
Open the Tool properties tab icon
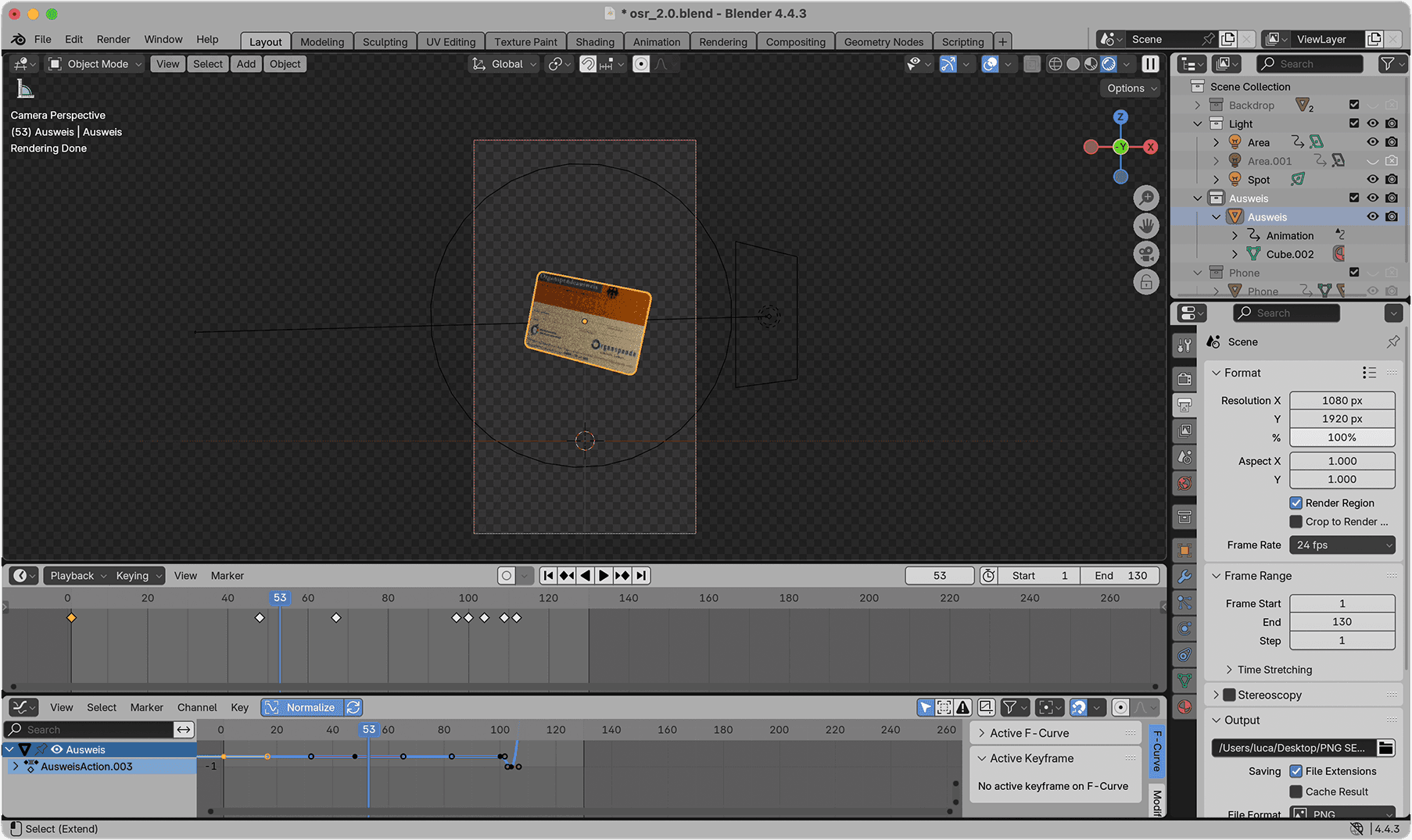click(x=1185, y=345)
